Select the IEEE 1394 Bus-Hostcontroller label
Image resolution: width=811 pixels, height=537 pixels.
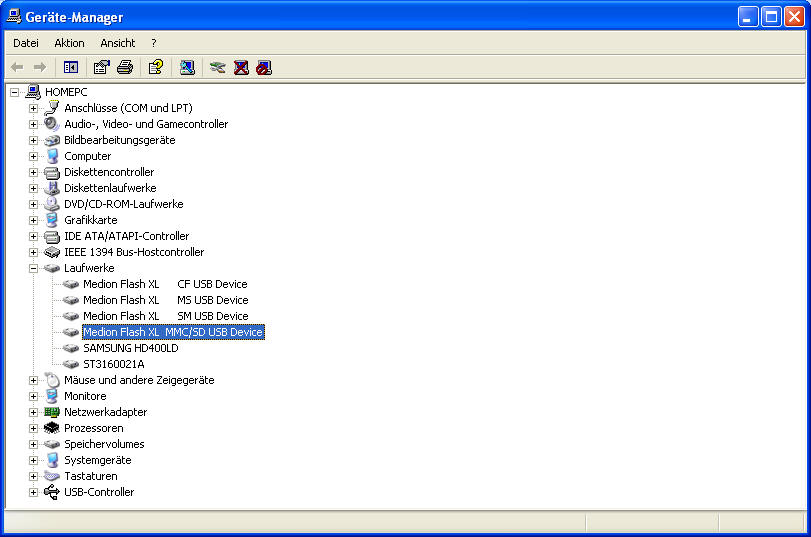[x=134, y=252]
